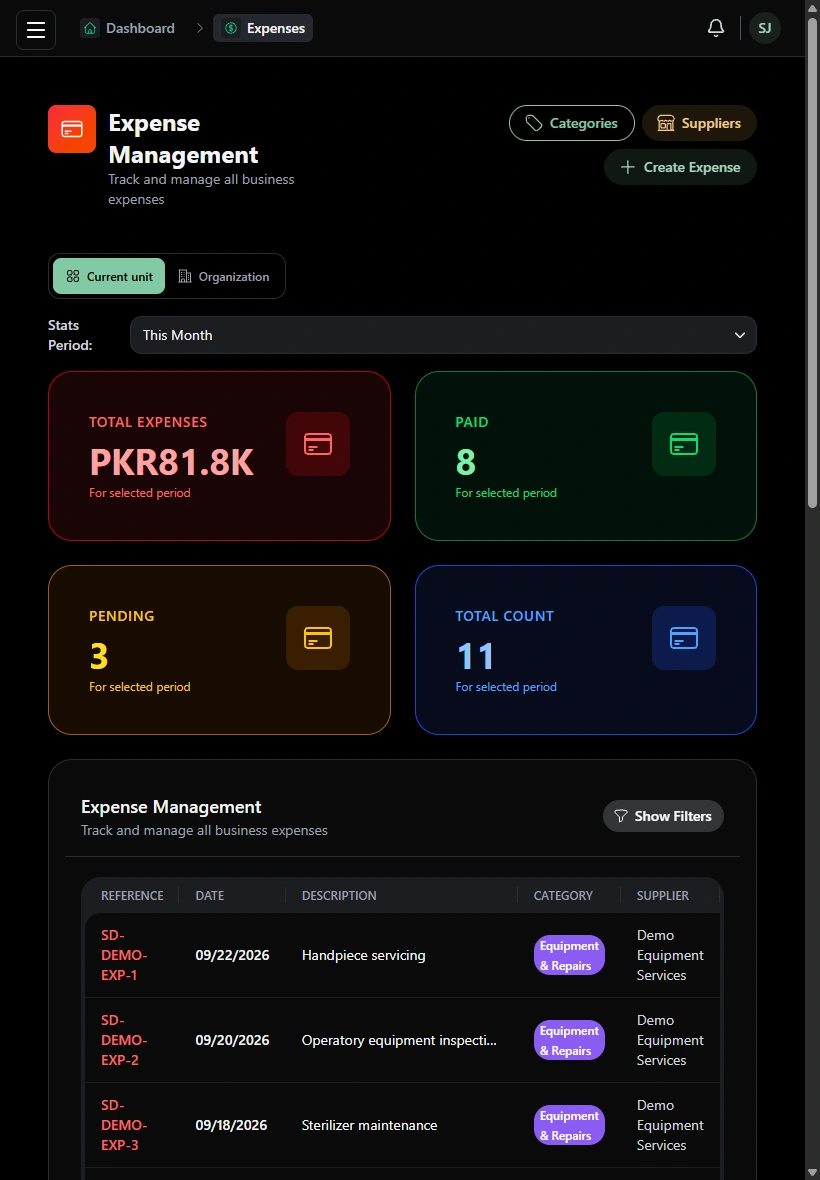The height and width of the screenshot is (1180, 820).
Task: Click supplier cell in SD-DEMO-EXP-2 row
Action: tap(670, 1040)
